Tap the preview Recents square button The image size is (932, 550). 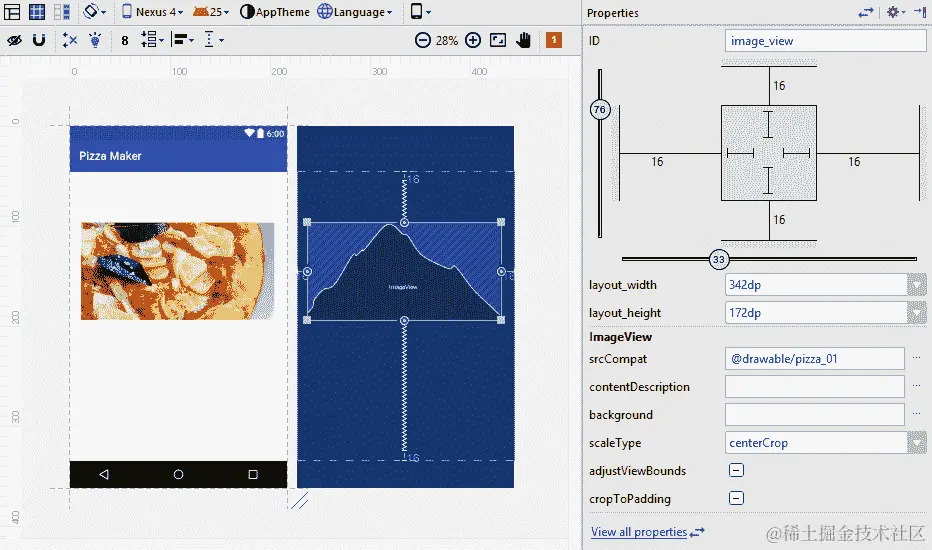pos(253,474)
